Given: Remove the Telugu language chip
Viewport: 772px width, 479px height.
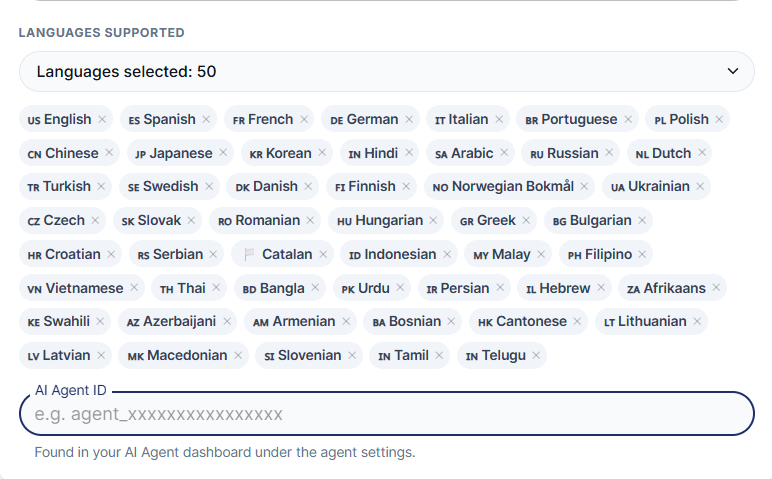Looking at the screenshot, I should (x=536, y=355).
